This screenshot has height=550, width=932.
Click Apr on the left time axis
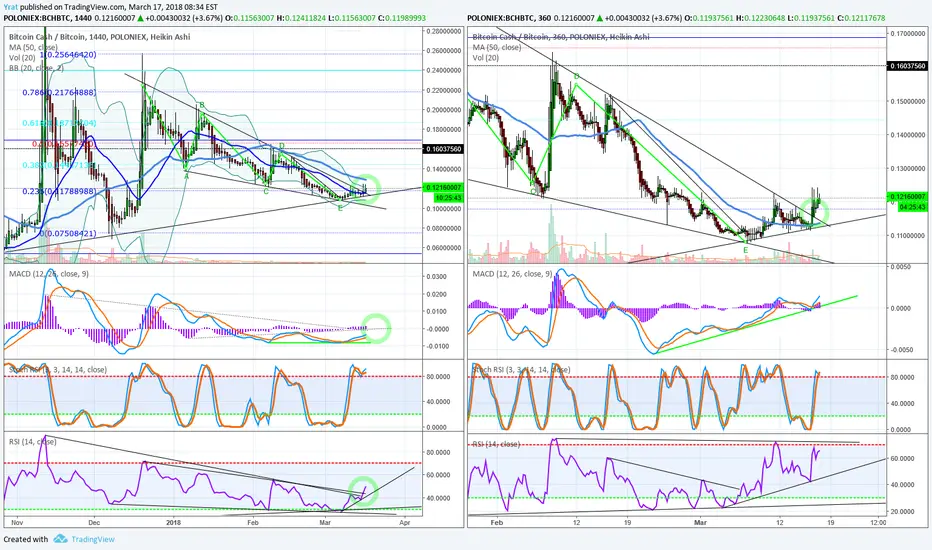tap(405, 523)
